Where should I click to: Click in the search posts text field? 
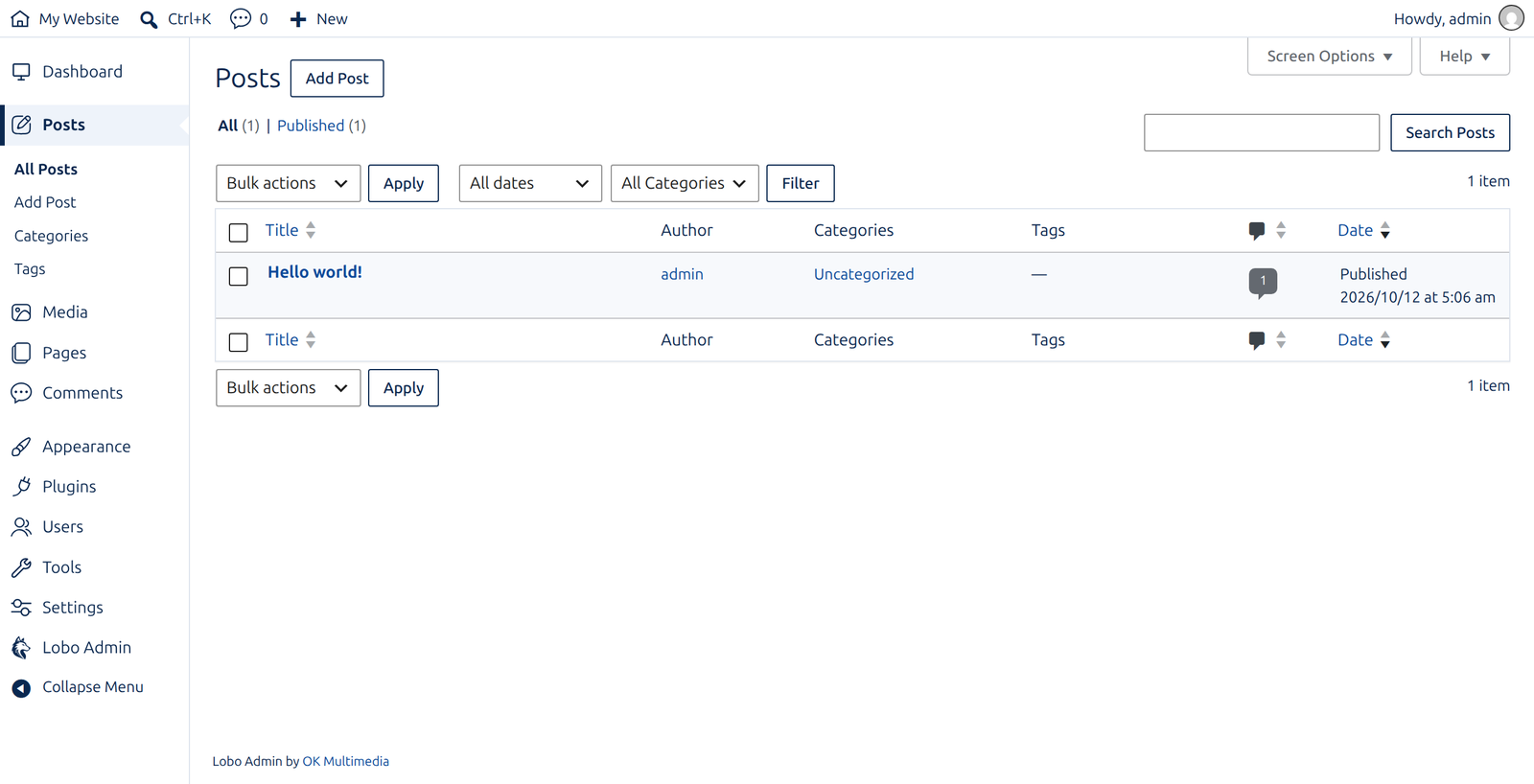click(1262, 132)
